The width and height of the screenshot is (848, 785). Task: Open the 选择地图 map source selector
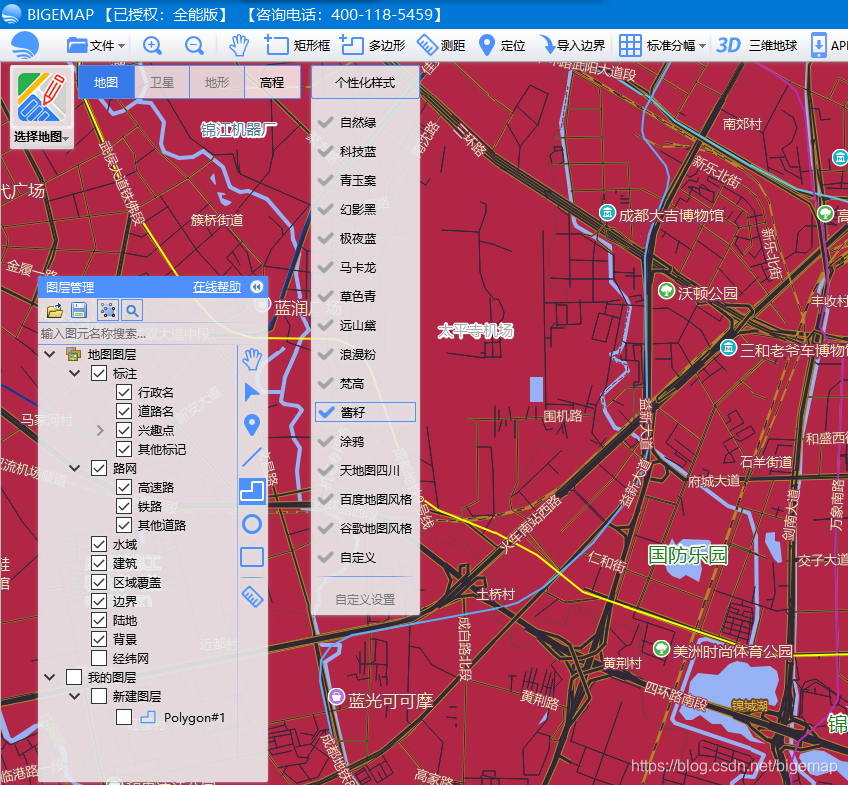(x=42, y=107)
